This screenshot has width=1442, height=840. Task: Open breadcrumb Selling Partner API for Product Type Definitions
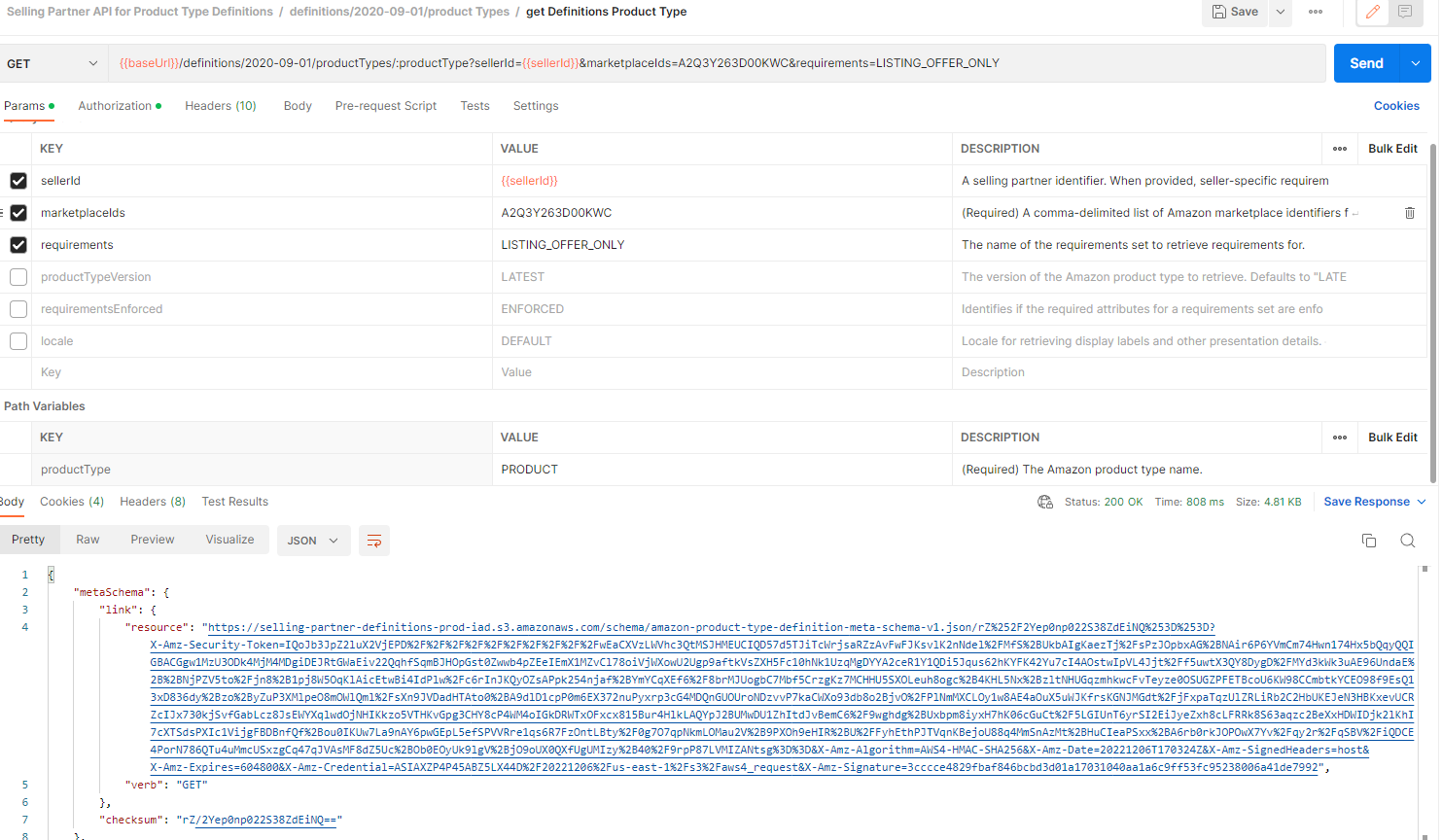click(x=140, y=12)
